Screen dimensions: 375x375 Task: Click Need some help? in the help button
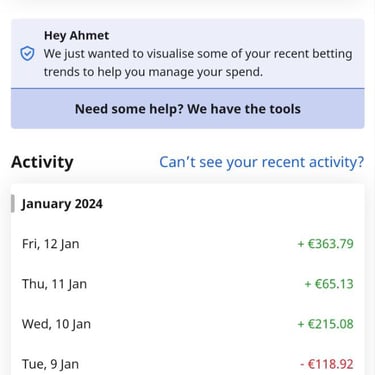coord(129,109)
